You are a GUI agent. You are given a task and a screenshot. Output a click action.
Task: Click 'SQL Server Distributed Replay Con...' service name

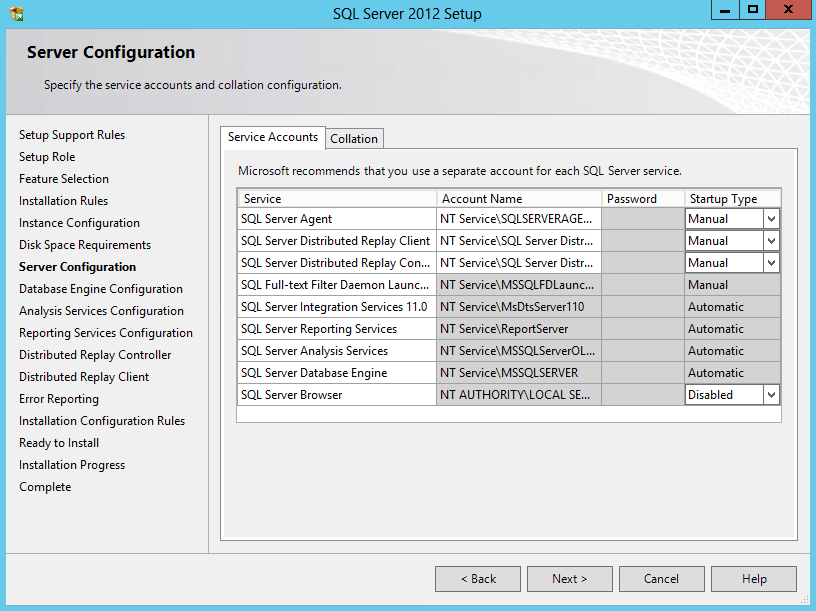(337, 263)
